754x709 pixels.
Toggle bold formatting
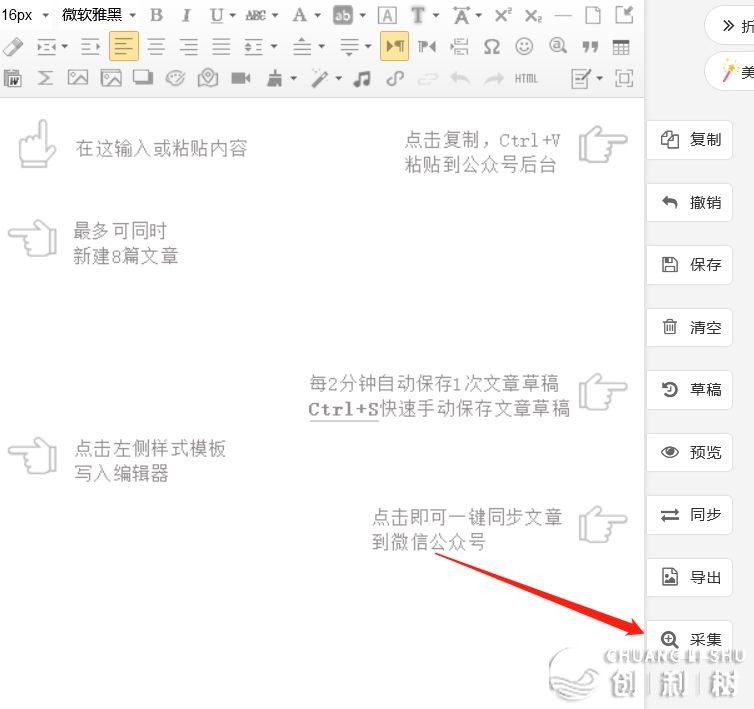pyautogui.click(x=156, y=15)
